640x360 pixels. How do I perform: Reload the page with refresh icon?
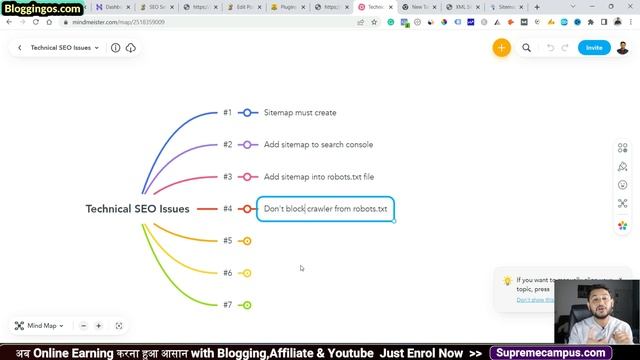pyautogui.click(x=36, y=22)
